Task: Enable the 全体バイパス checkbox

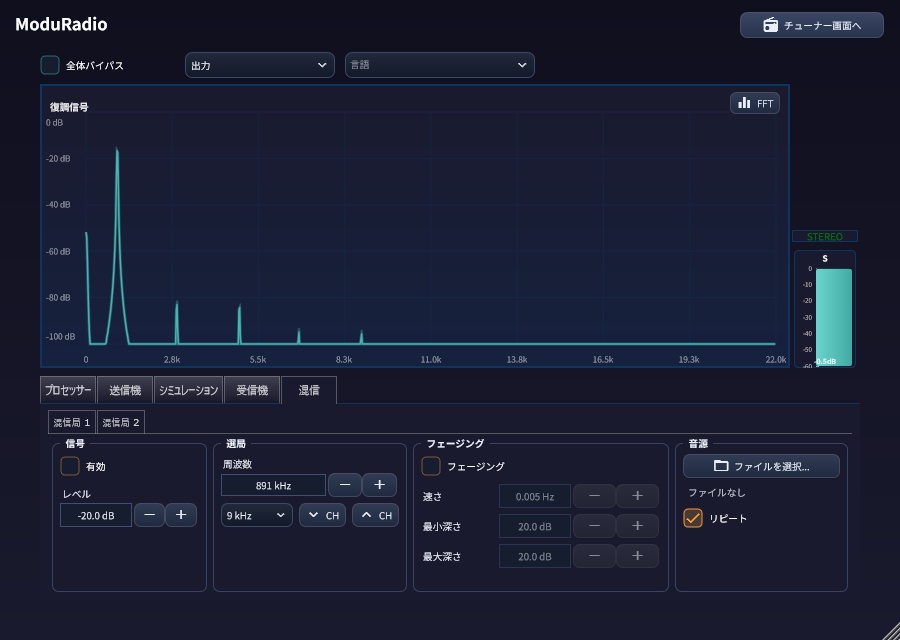Action: [x=50, y=65]
